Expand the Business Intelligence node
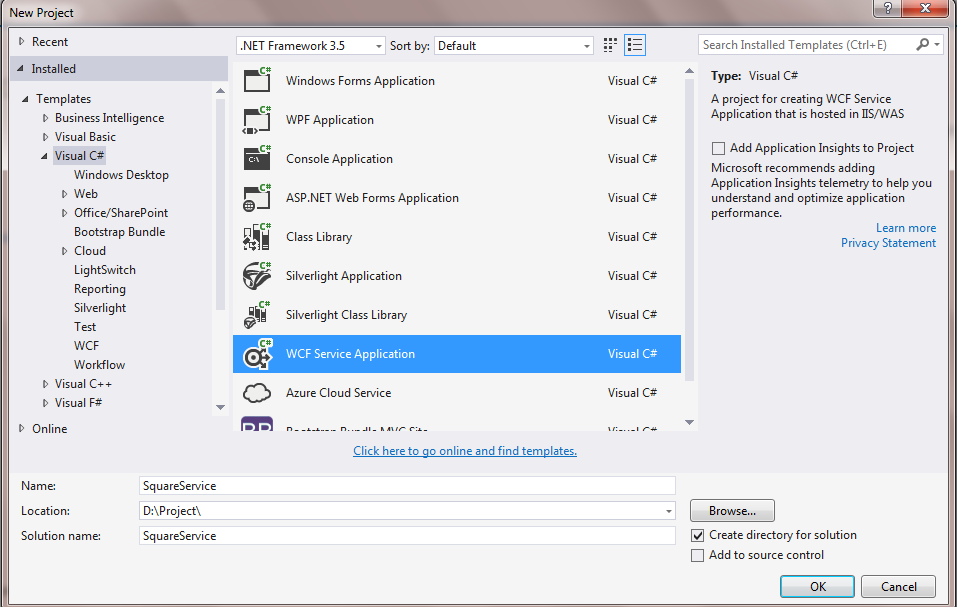 pos(45,118)
